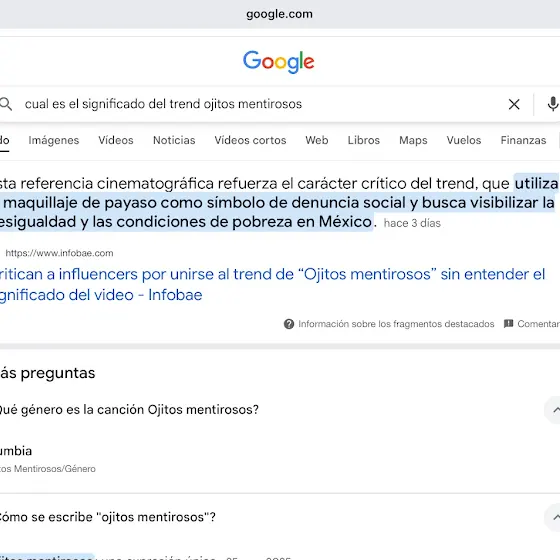The image size is (560, 560).
Task: Click the google.com address bar
Action: (x=280, y=14)
